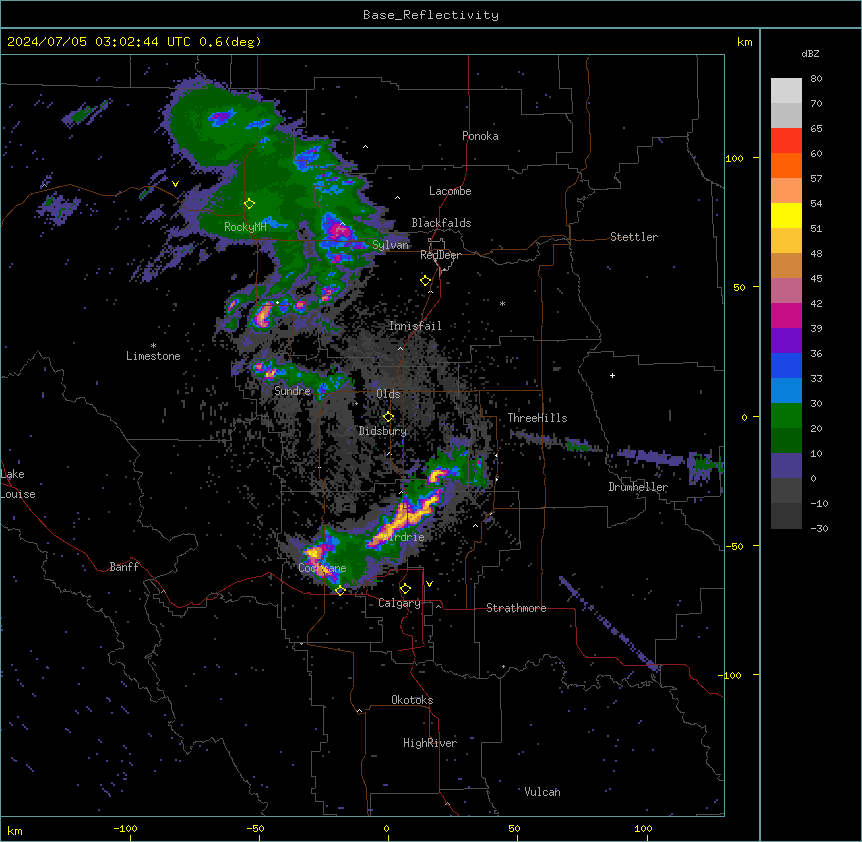This screenshot has height=842, width=862.
Task: Select the Innisfail city label
Action: [x=415, y=326]
